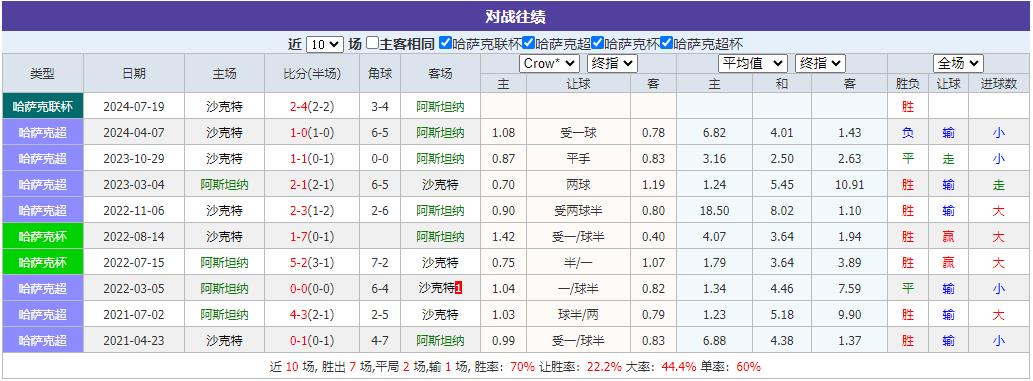1033x381 pixels.
Task: Uncheck the 哈萨克联杯 filter checkbox
Action: coord(445,44)
